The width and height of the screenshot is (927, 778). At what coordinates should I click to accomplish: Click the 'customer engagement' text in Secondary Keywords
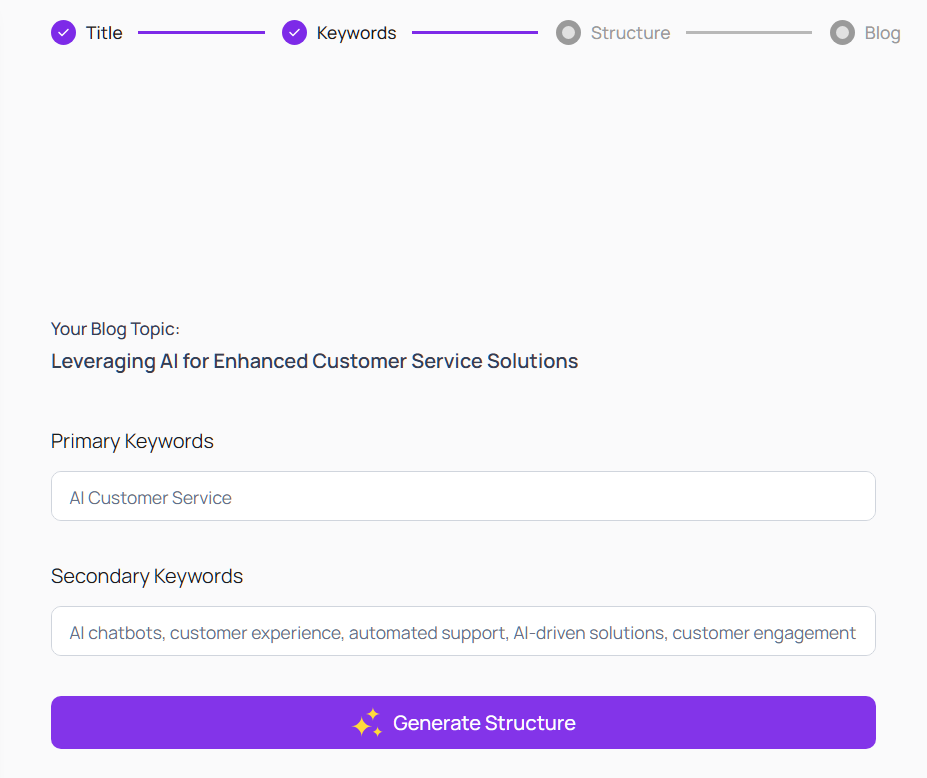[764, 633]
